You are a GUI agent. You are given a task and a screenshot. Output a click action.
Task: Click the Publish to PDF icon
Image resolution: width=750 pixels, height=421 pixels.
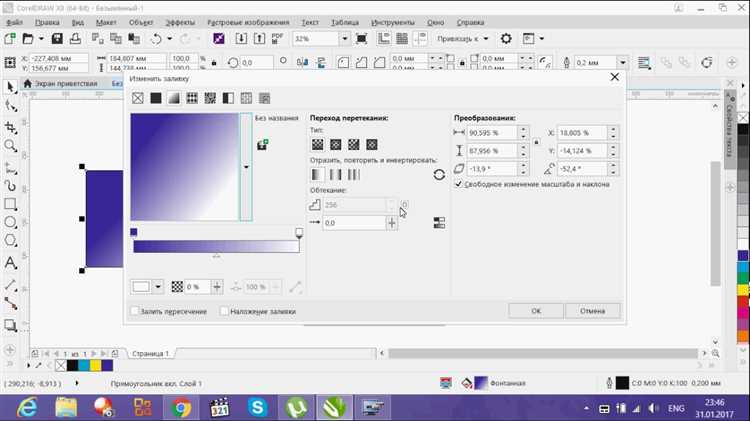point(277,39)
